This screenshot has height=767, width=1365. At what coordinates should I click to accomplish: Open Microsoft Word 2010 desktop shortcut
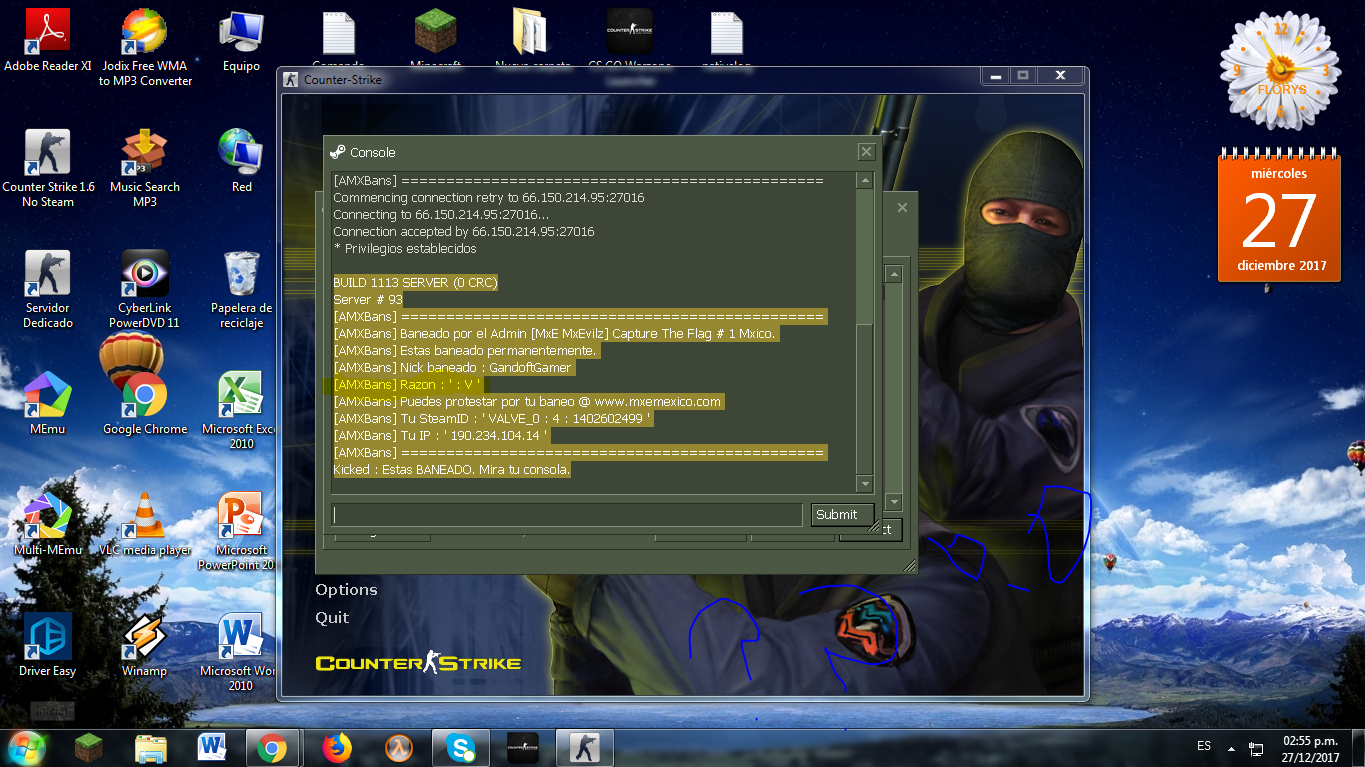click(x=241, y=653)
